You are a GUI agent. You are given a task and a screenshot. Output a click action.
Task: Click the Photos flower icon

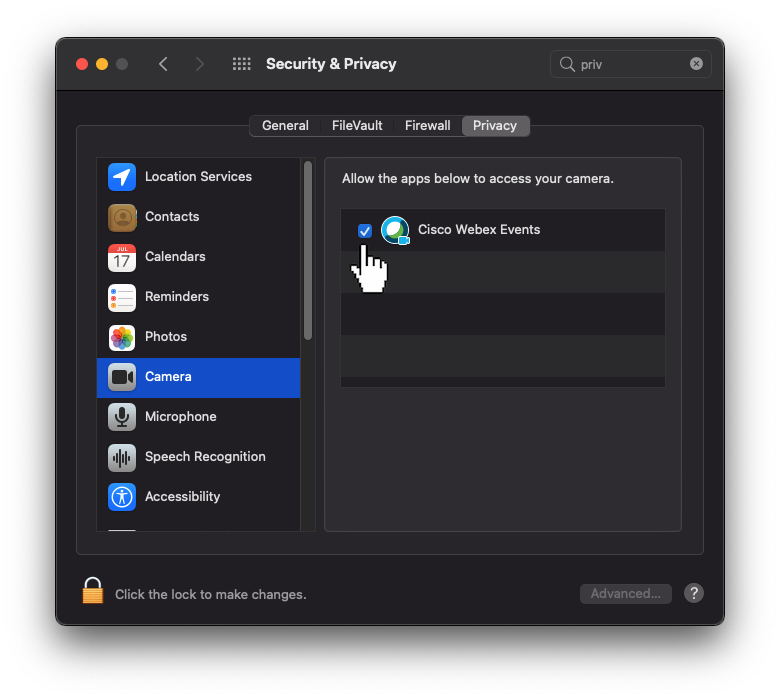pyautogui.click(x=122, y=337)
